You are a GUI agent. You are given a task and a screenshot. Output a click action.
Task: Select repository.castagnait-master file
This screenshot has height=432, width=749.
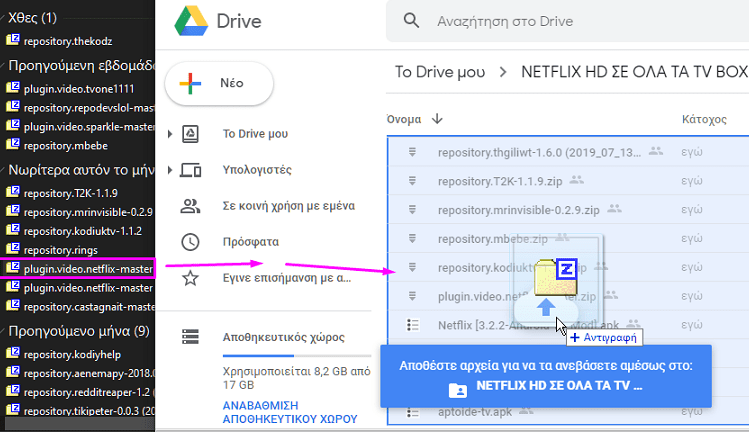(89, 307)
